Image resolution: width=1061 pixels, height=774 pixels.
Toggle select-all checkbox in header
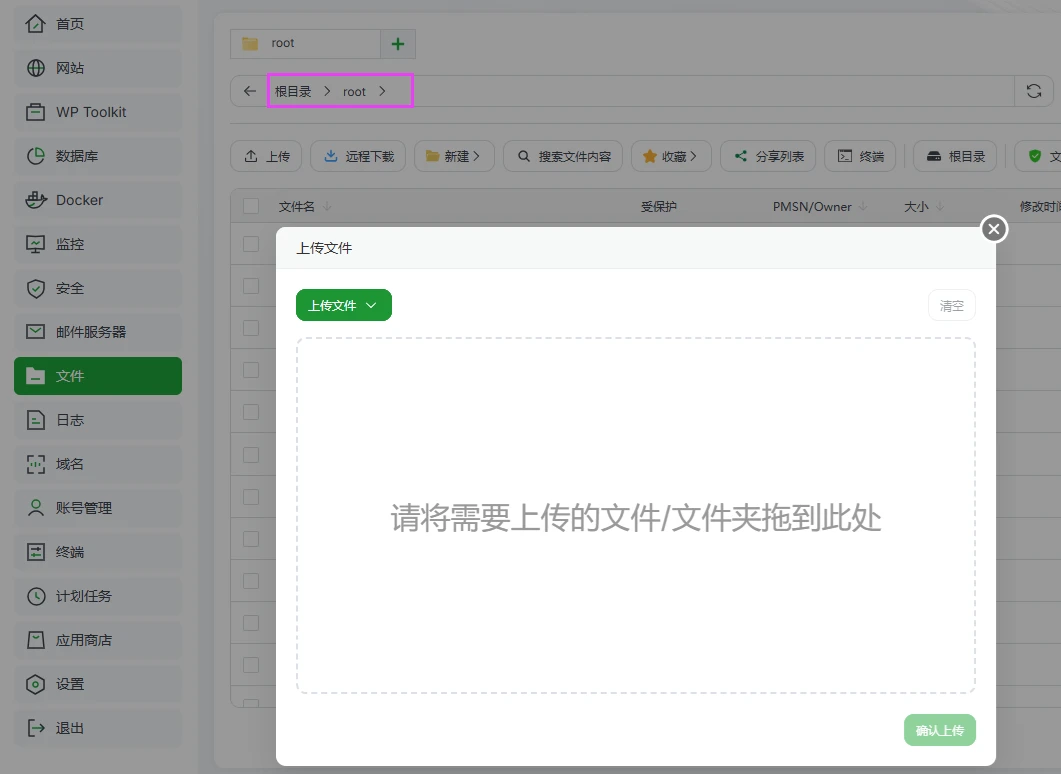pos(251,206)
